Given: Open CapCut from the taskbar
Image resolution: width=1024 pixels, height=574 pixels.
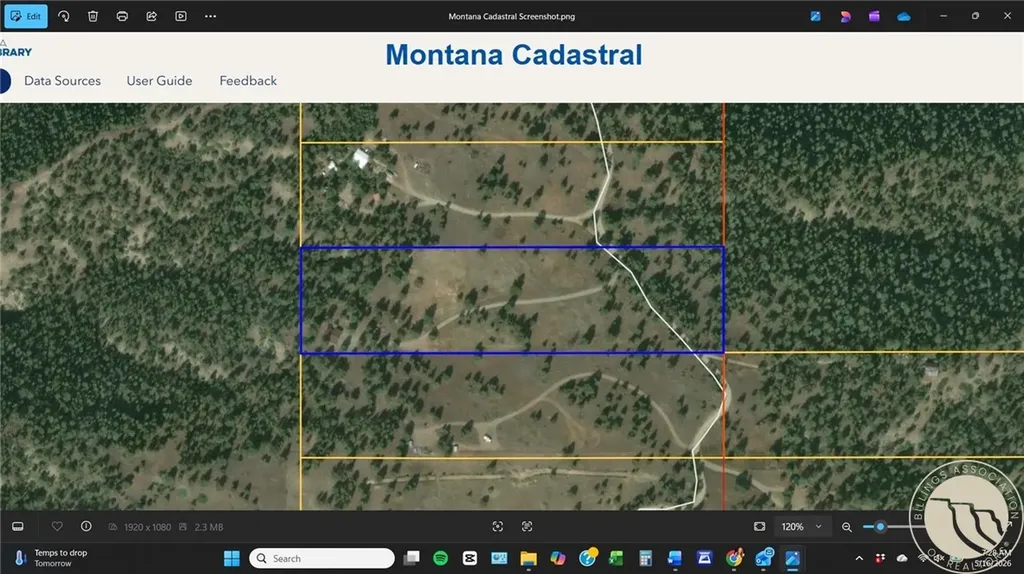Looking at the screenshot, I should point(470,558).
